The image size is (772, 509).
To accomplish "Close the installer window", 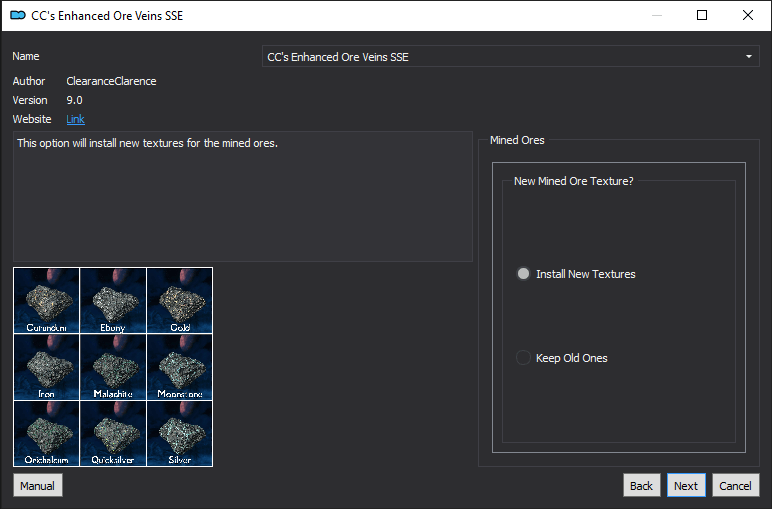I will [748, 15].
